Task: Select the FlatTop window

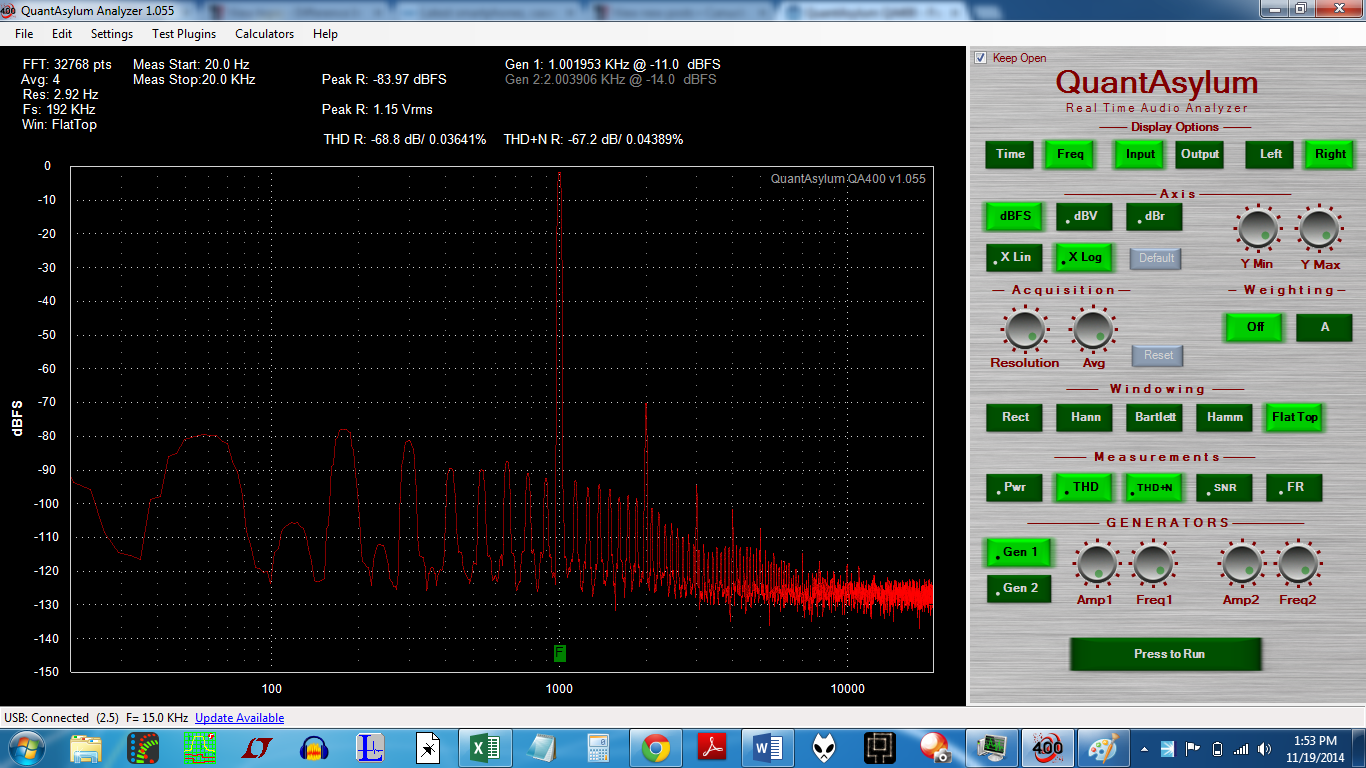Action: point(1294,417)
